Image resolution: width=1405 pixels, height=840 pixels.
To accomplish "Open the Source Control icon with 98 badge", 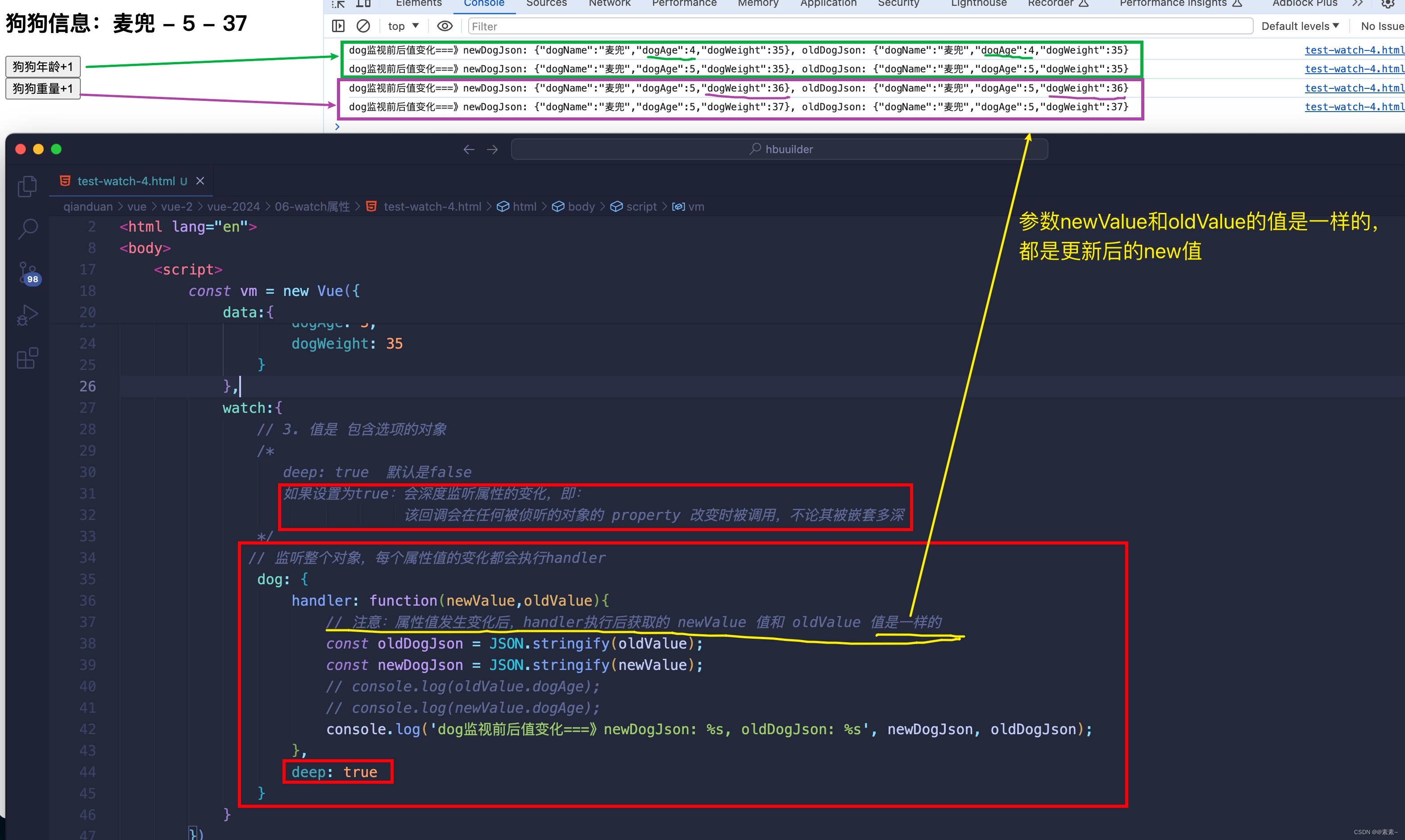I will tap(27, 272).
